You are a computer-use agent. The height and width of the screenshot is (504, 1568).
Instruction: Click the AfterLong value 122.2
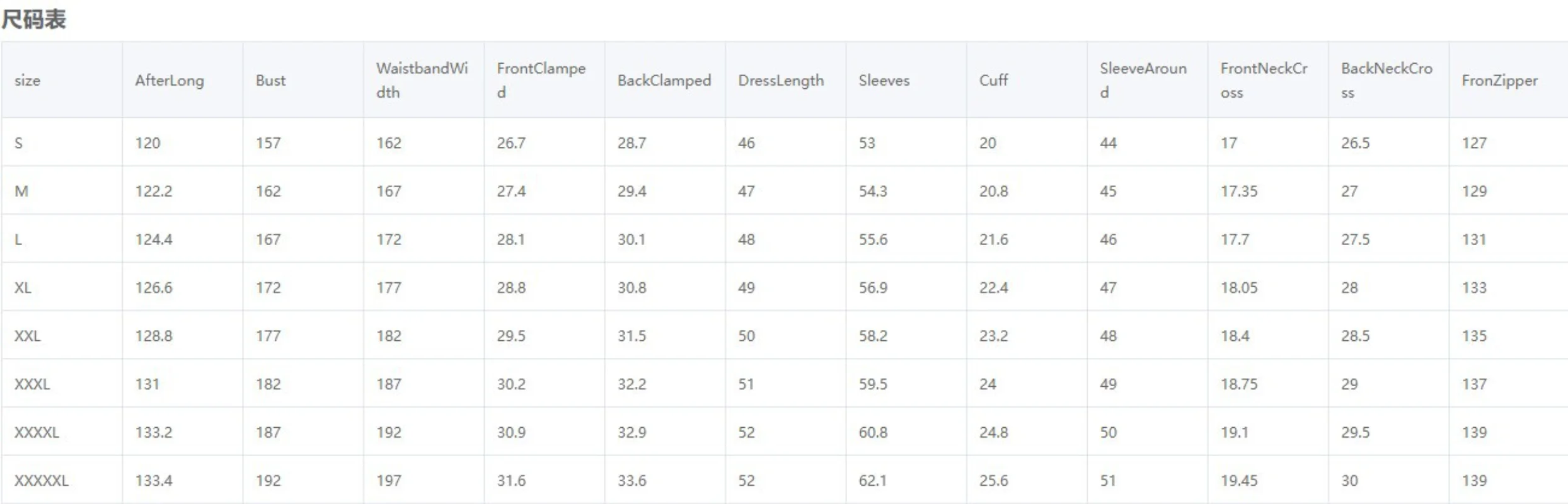pyautogui.click(x=153, y=191)
